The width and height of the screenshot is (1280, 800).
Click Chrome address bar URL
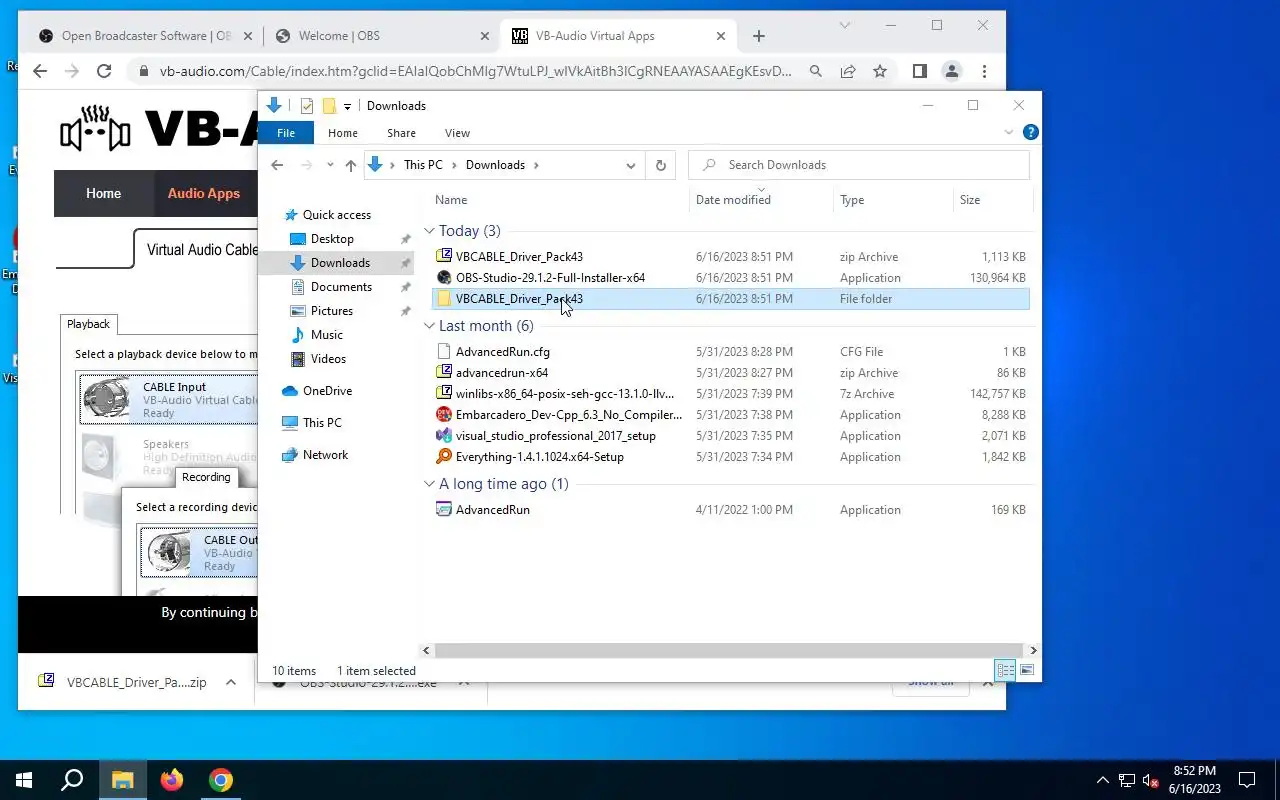[475, 71]
